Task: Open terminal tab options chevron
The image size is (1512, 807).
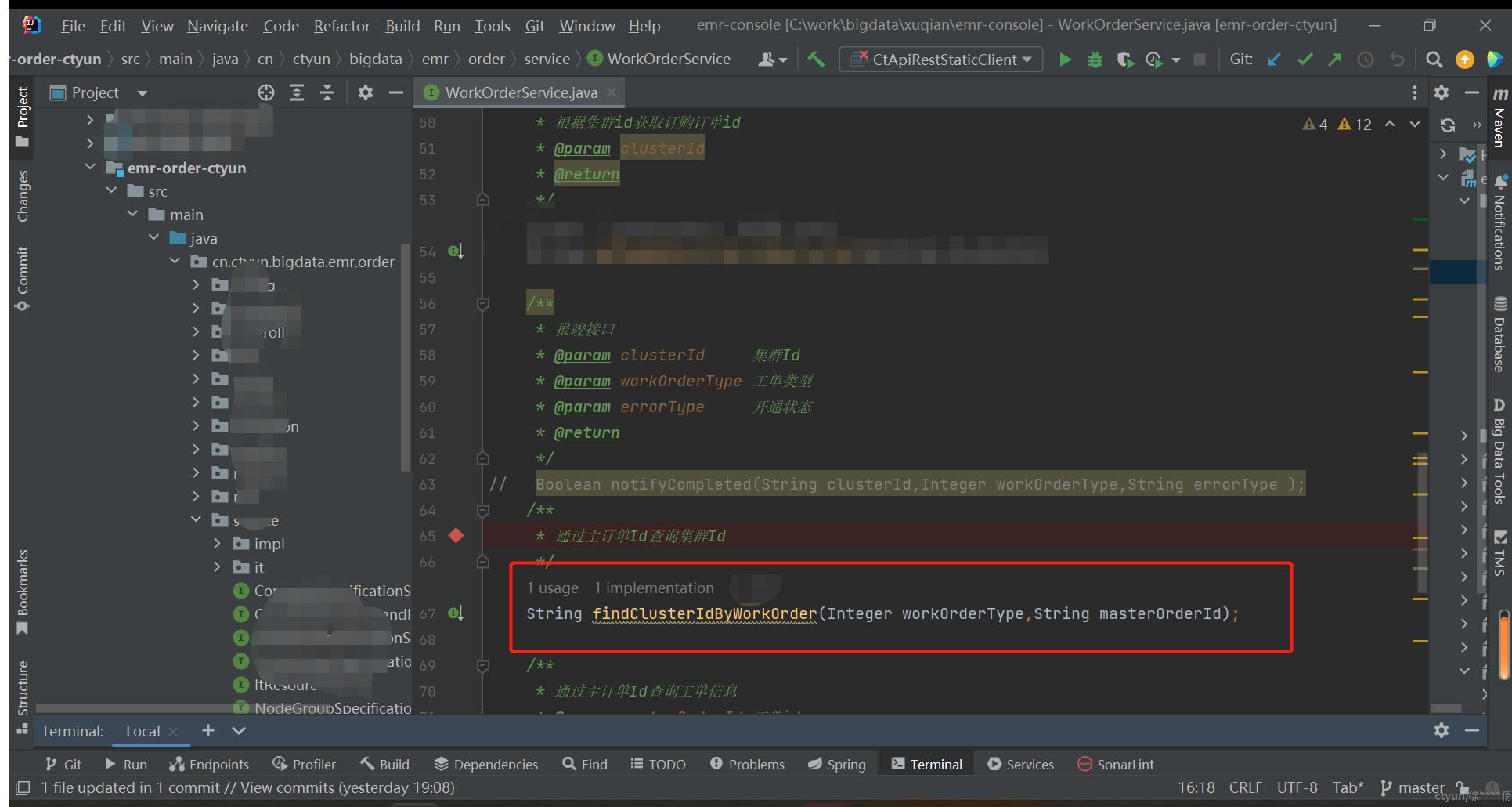Action: tap(239, 730)
